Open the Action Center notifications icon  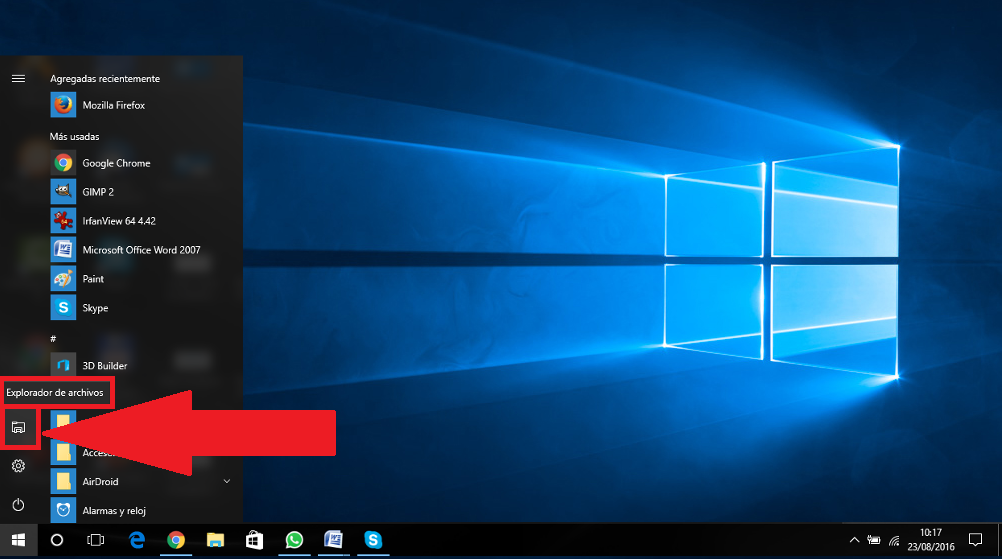975,540
